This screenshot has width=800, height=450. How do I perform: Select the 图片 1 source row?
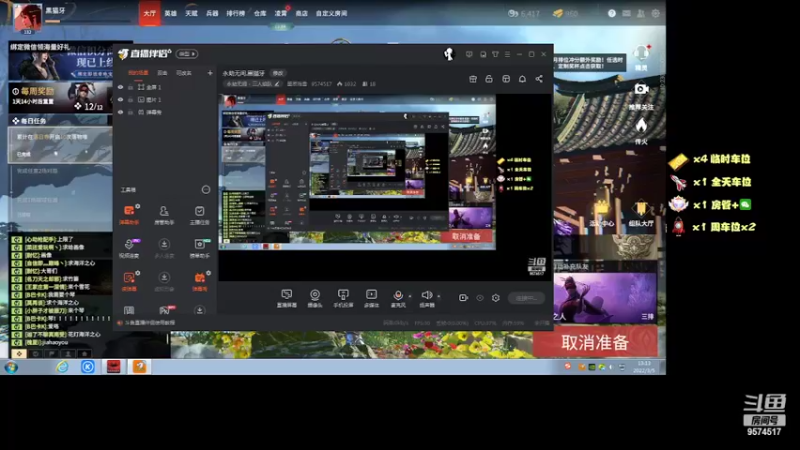165,100
